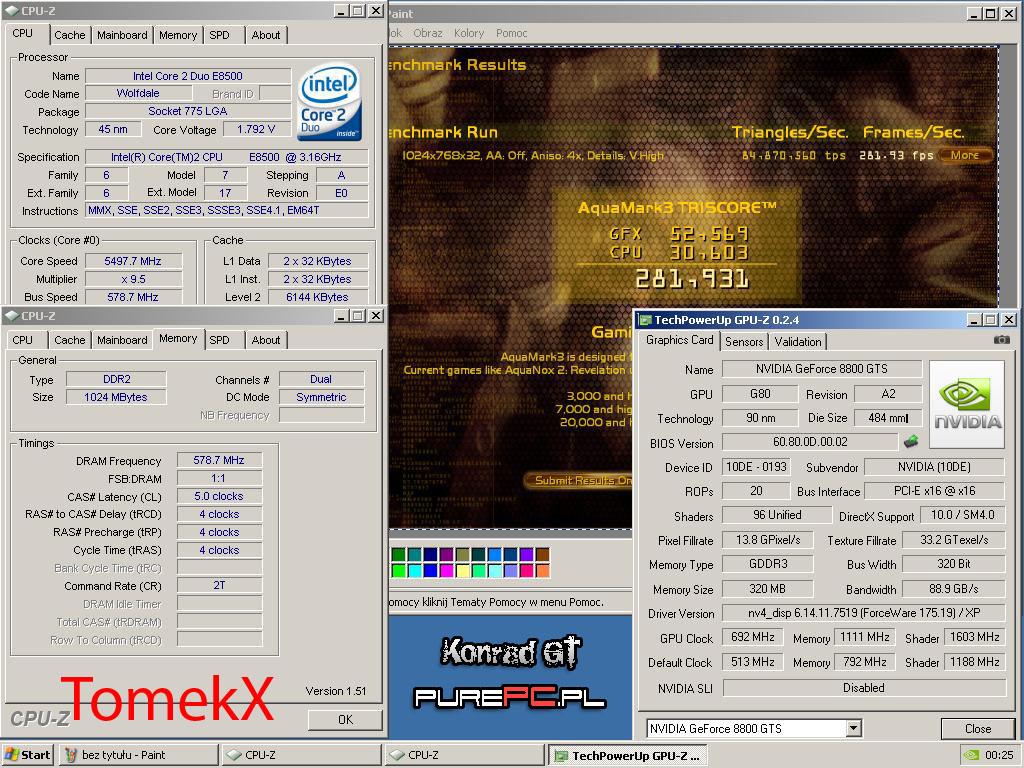This screenshot has width=1024, height=768.
Task: Click the GPU Clock value '692 MHz'
Action: [x=753, y=637]
